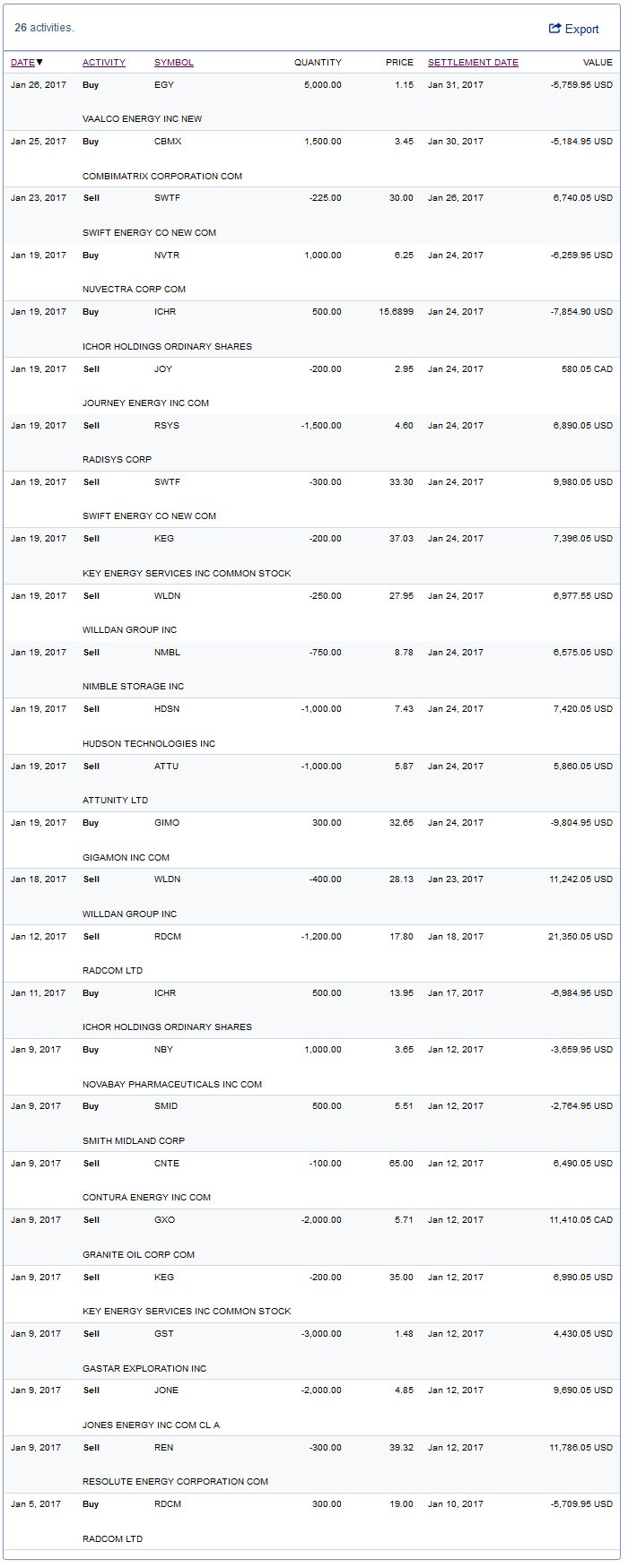
Task: Click the VAALCO ENERGY INC NEW description
Action: (143, 119)
